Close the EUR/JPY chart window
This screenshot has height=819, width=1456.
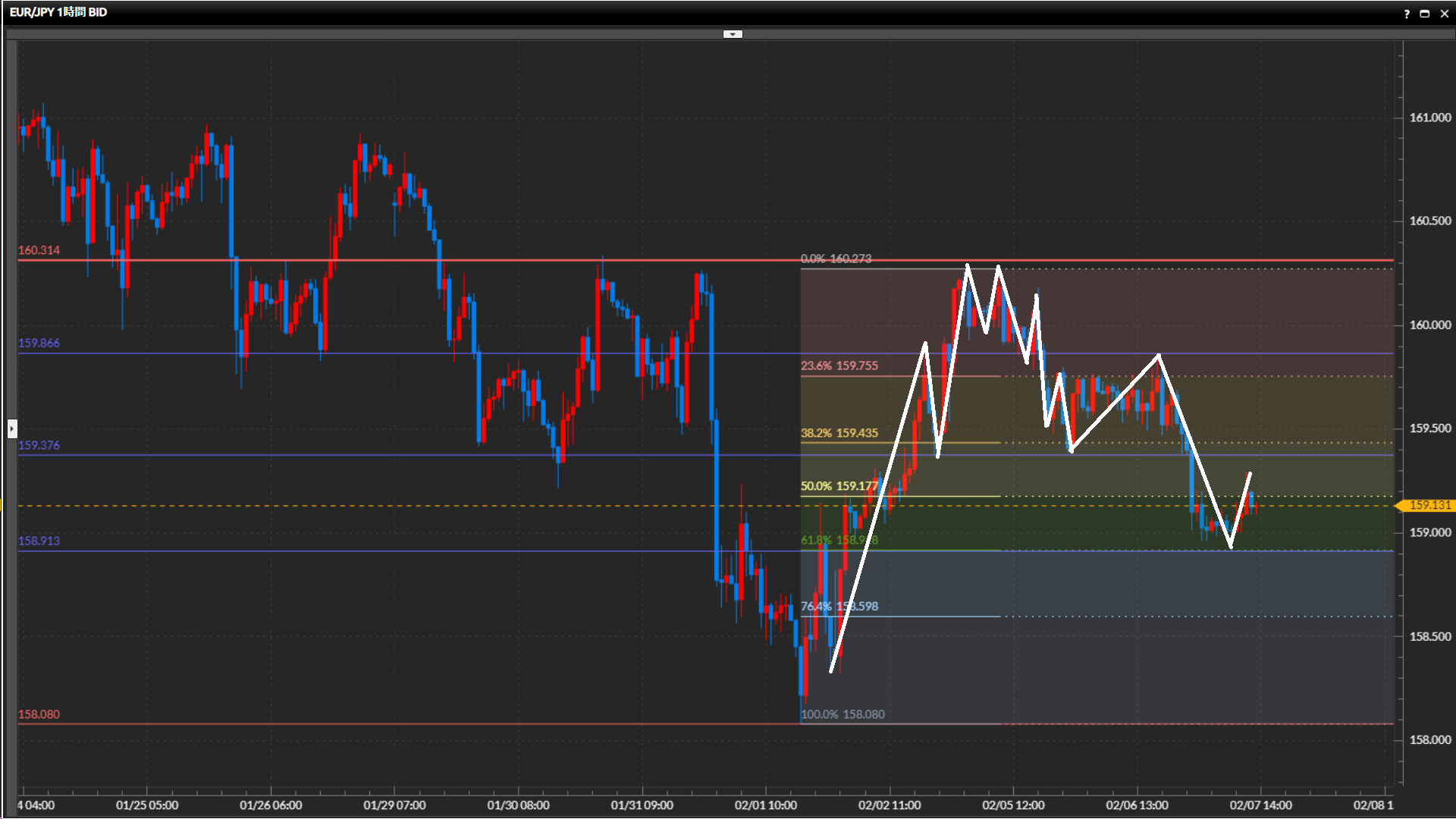click(1444, 14)
